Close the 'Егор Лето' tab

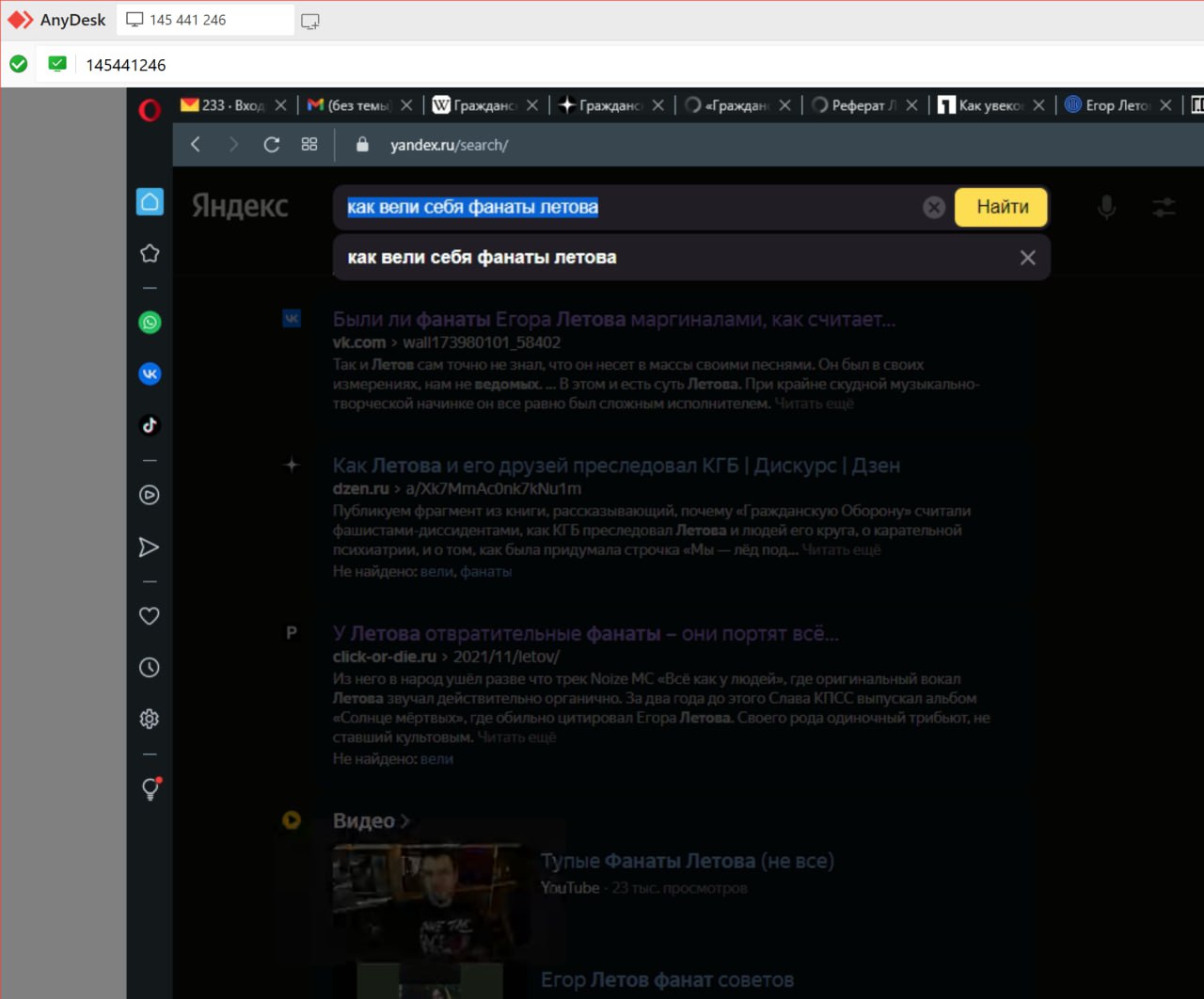click(x=1165, y=105)
